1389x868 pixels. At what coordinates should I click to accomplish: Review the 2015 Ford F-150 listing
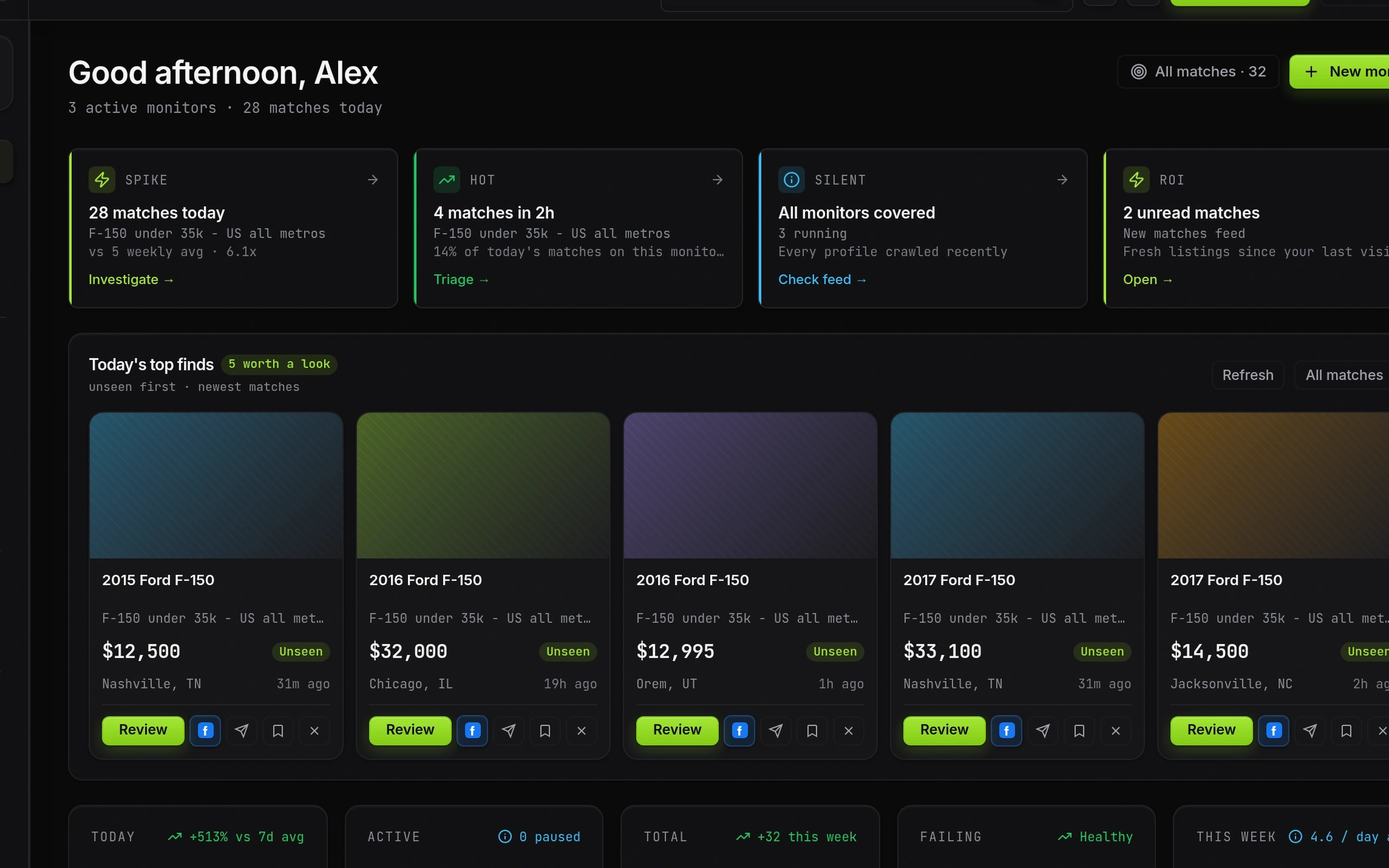143,730
